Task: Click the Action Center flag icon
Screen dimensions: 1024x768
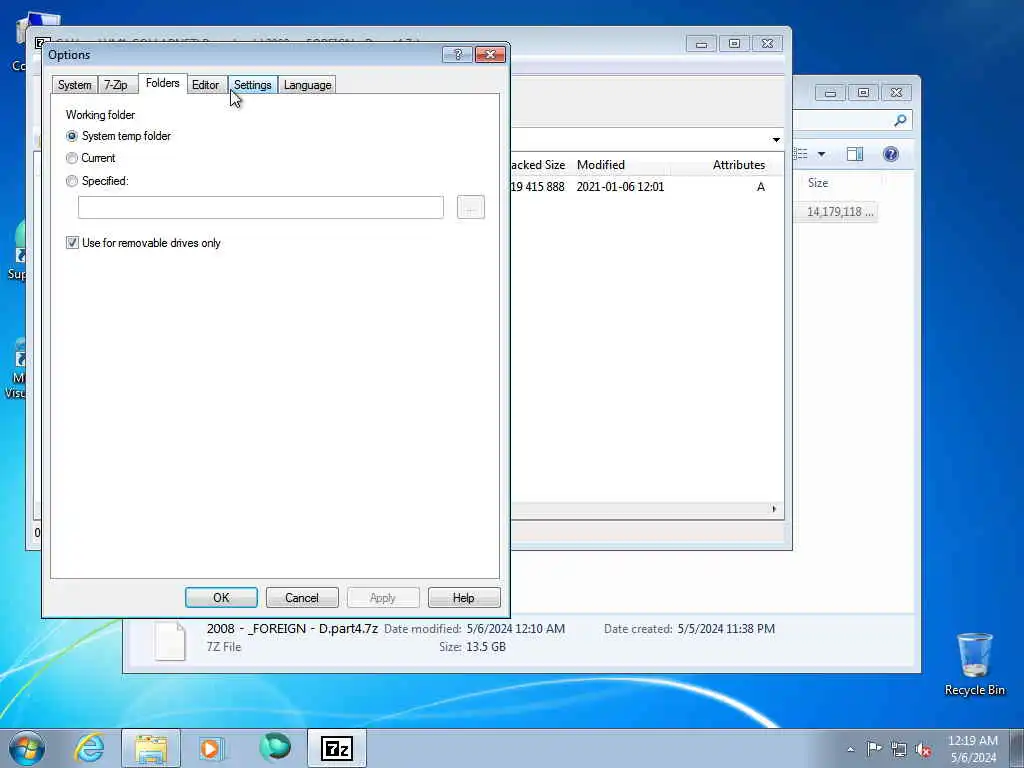Action: pyautogui.click(x=874, y=749)
